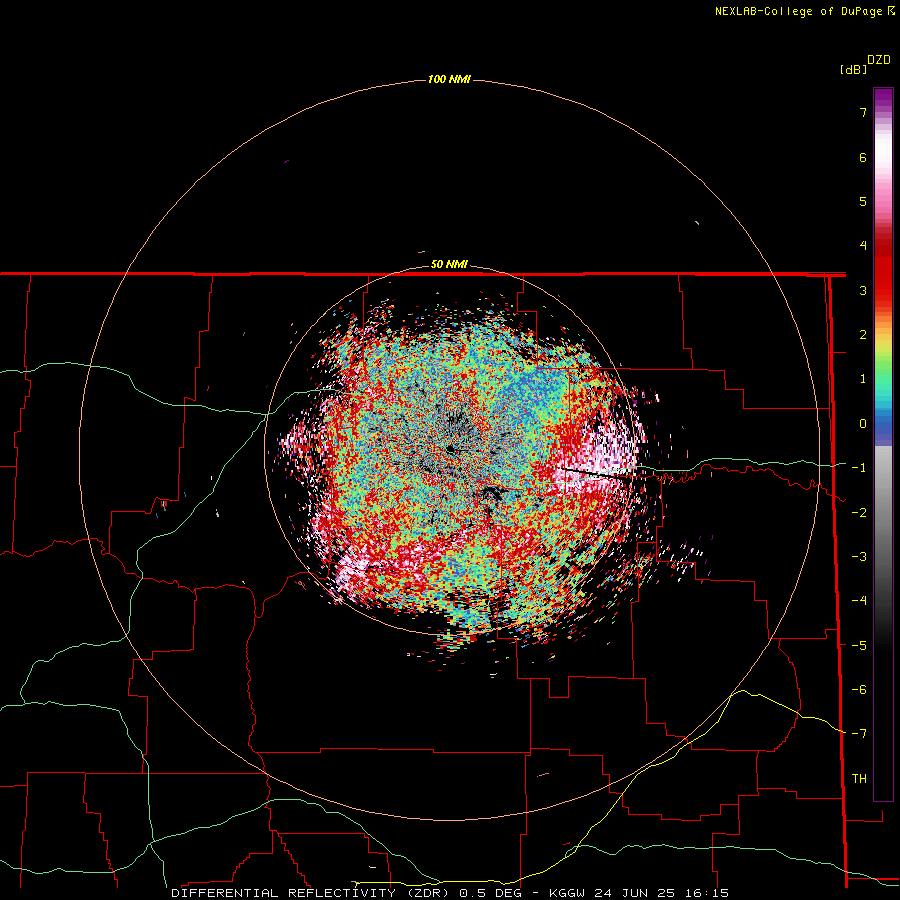Click the DZD legend title
The width and height of the screenshot is (900, 900).
point(879,60)
